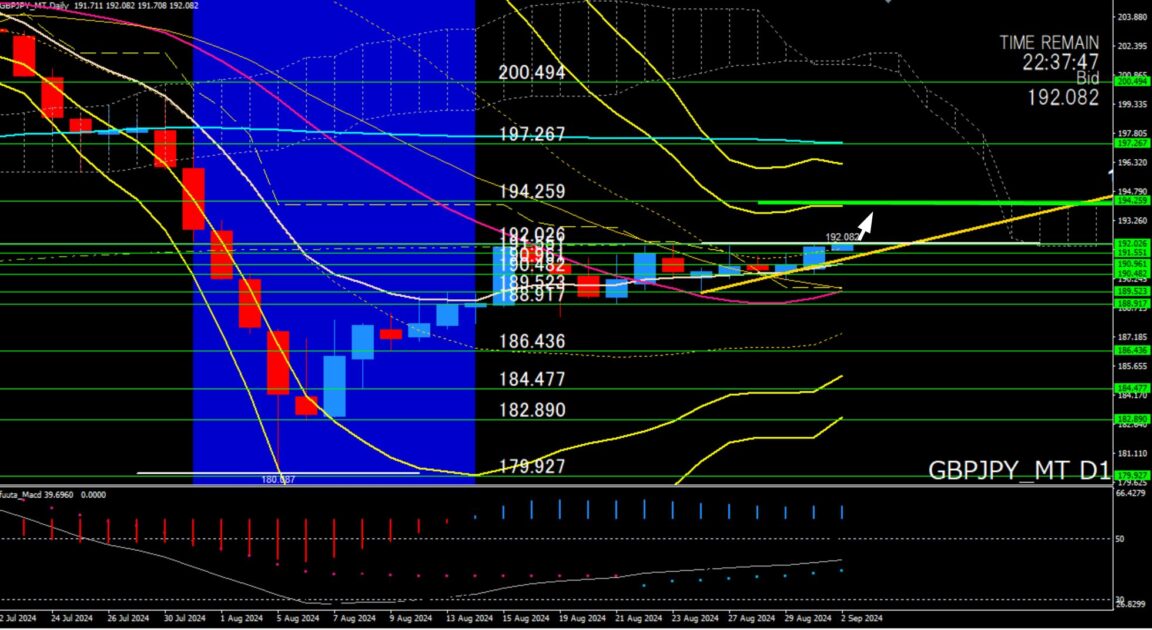
Task: Click the white up-arrow near 194.259
Action: pos(865,223)
